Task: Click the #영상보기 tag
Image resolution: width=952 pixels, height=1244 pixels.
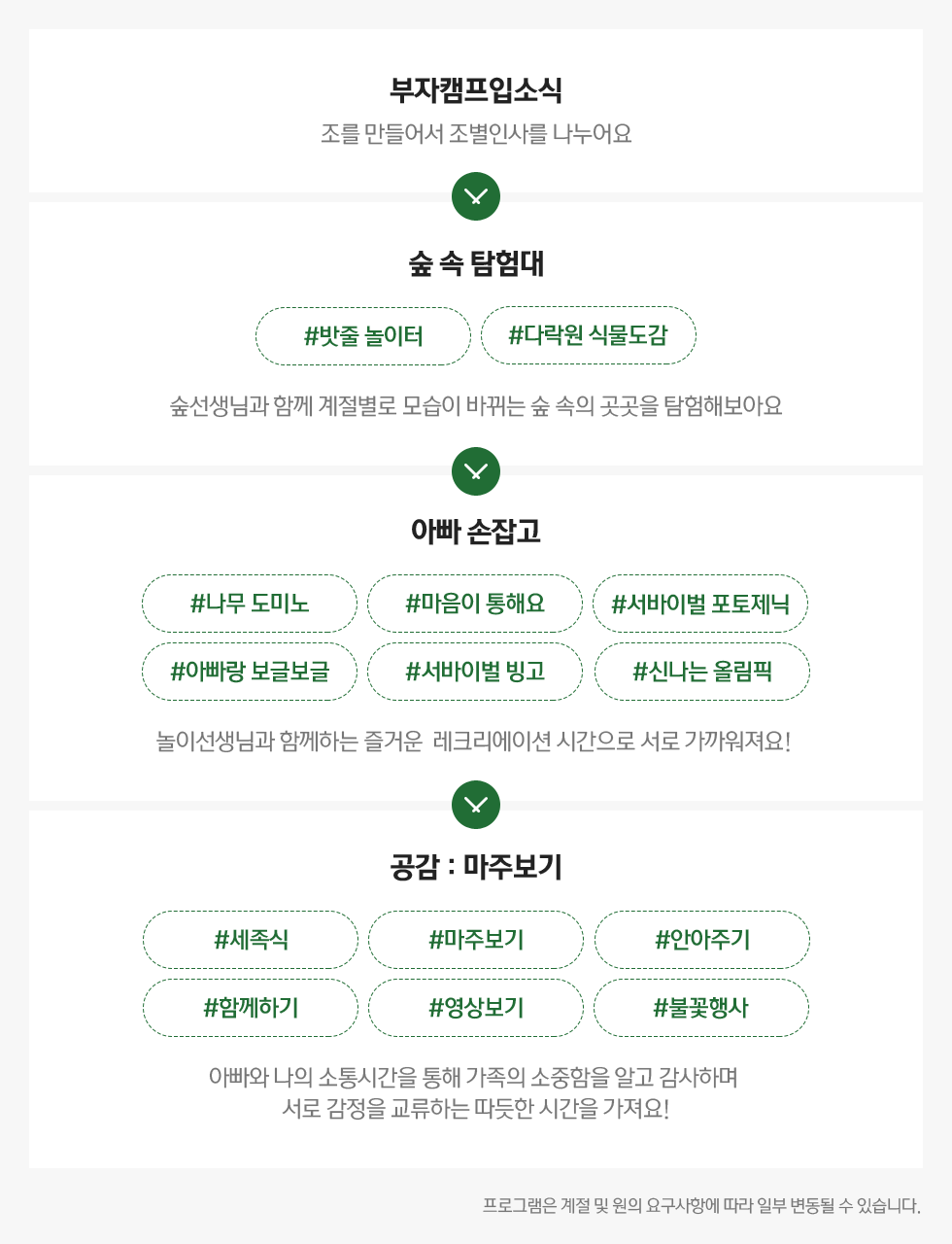Action: (x=476, y=1008)
